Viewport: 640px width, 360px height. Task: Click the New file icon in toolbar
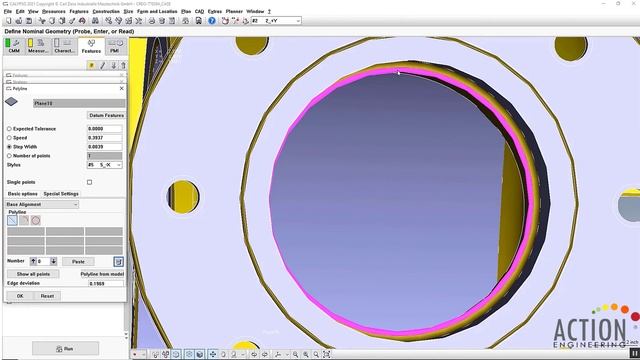point(9,21)
